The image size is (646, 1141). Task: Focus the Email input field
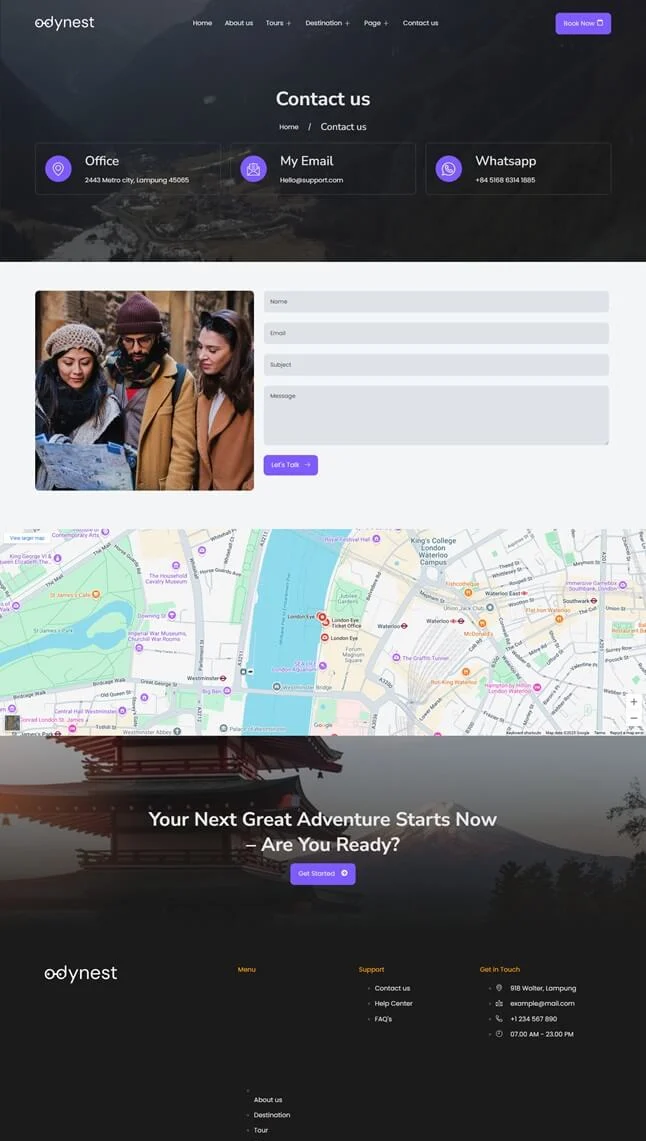point(436,333)
